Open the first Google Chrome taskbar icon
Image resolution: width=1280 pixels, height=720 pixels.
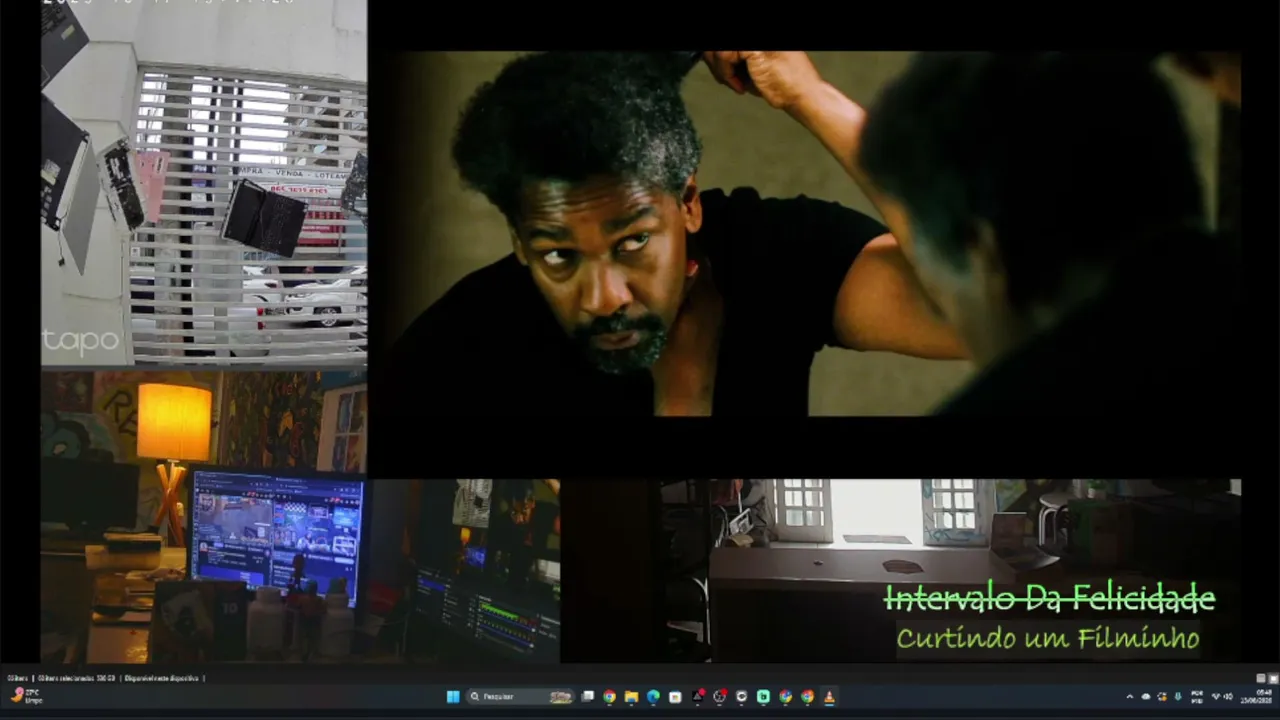click(x=609, y=697)
